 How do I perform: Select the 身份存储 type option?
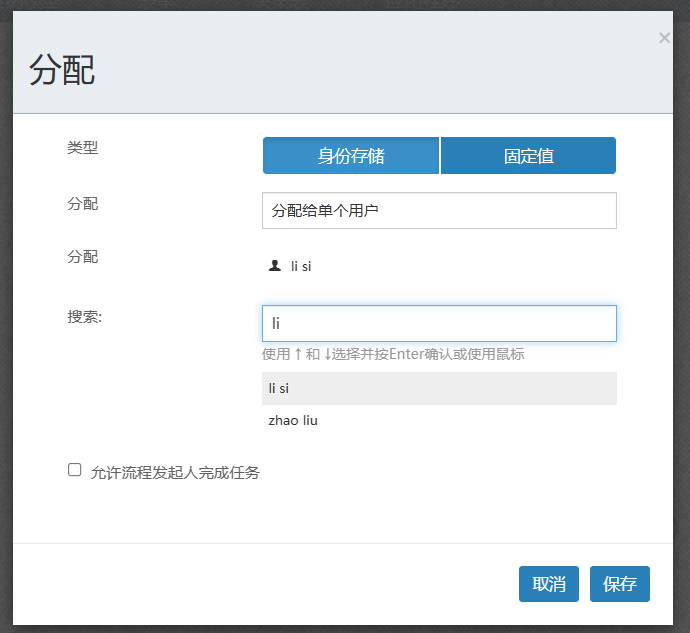tap(351, 156)
